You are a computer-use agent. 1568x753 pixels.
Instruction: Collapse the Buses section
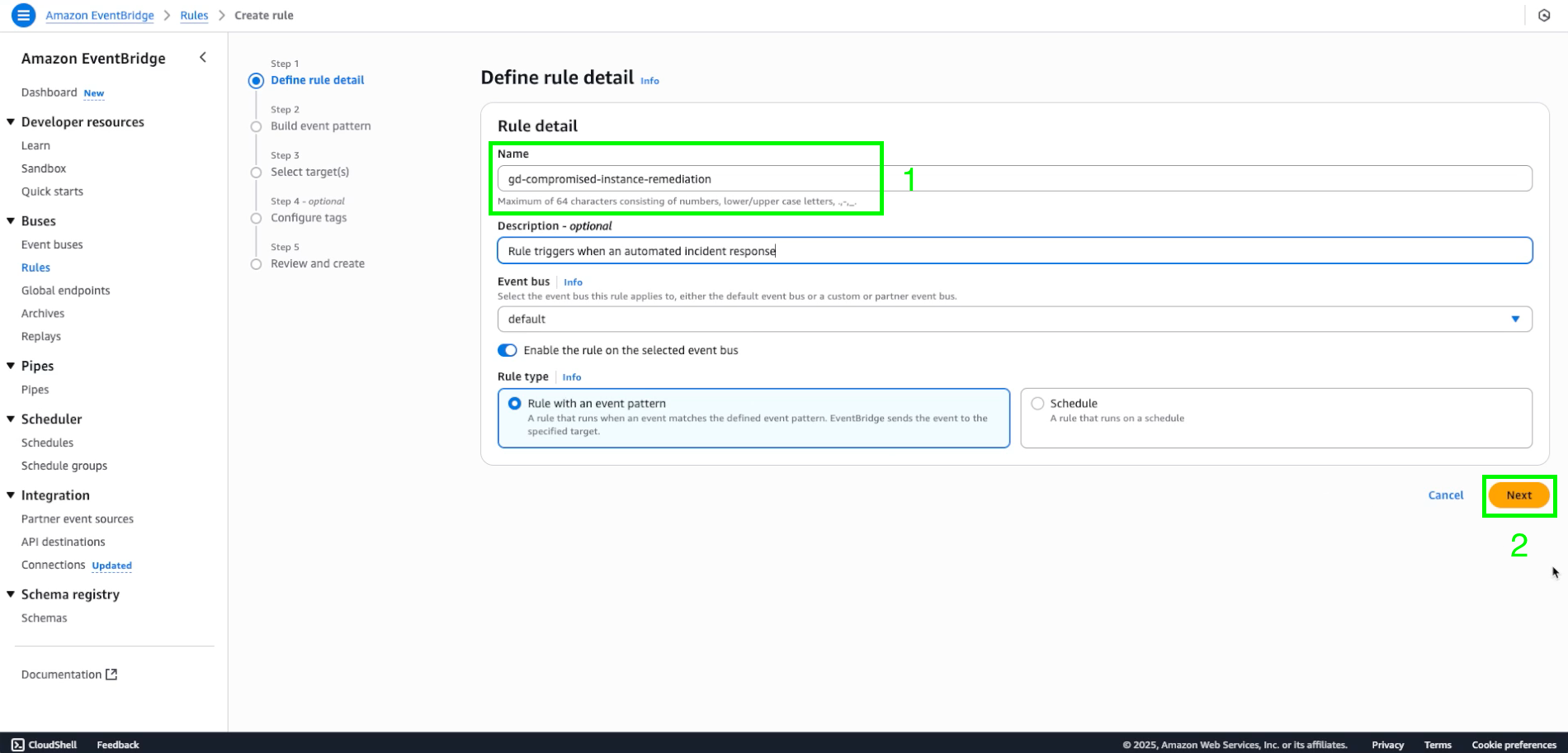11,220
